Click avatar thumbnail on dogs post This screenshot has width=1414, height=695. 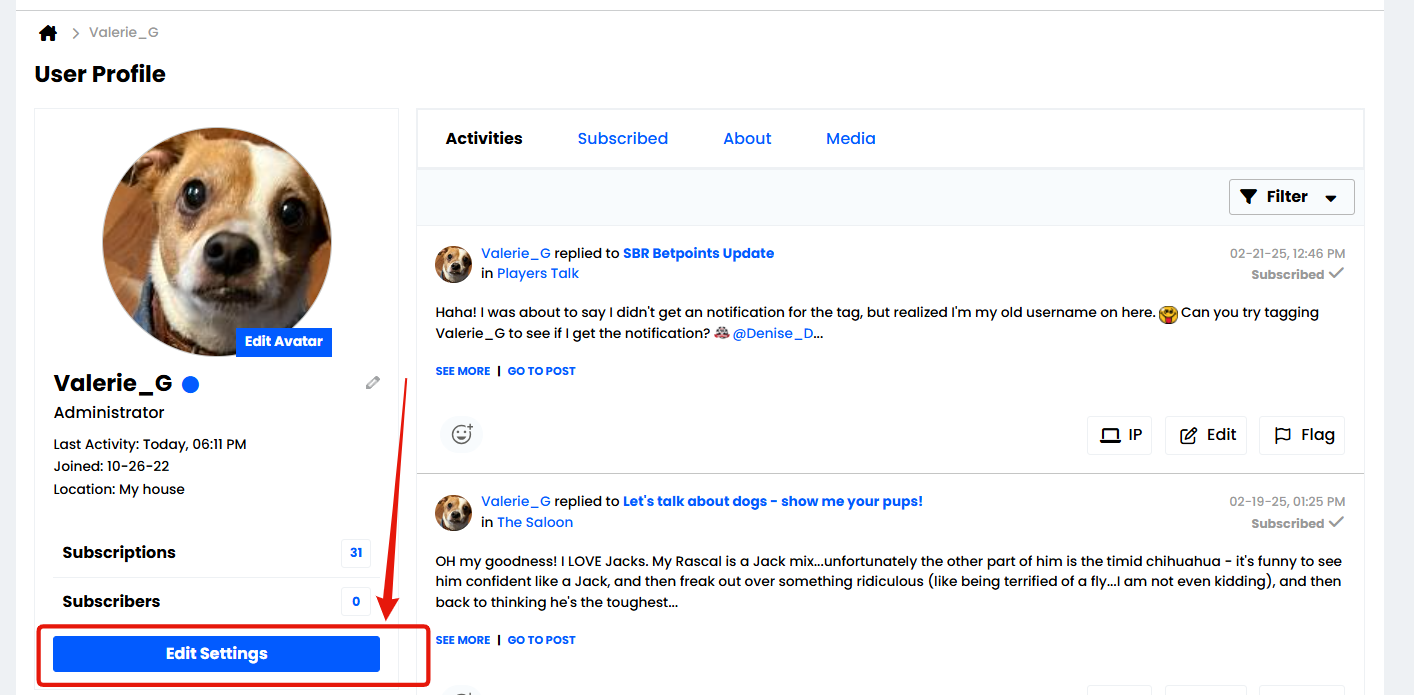pos(454,513)
